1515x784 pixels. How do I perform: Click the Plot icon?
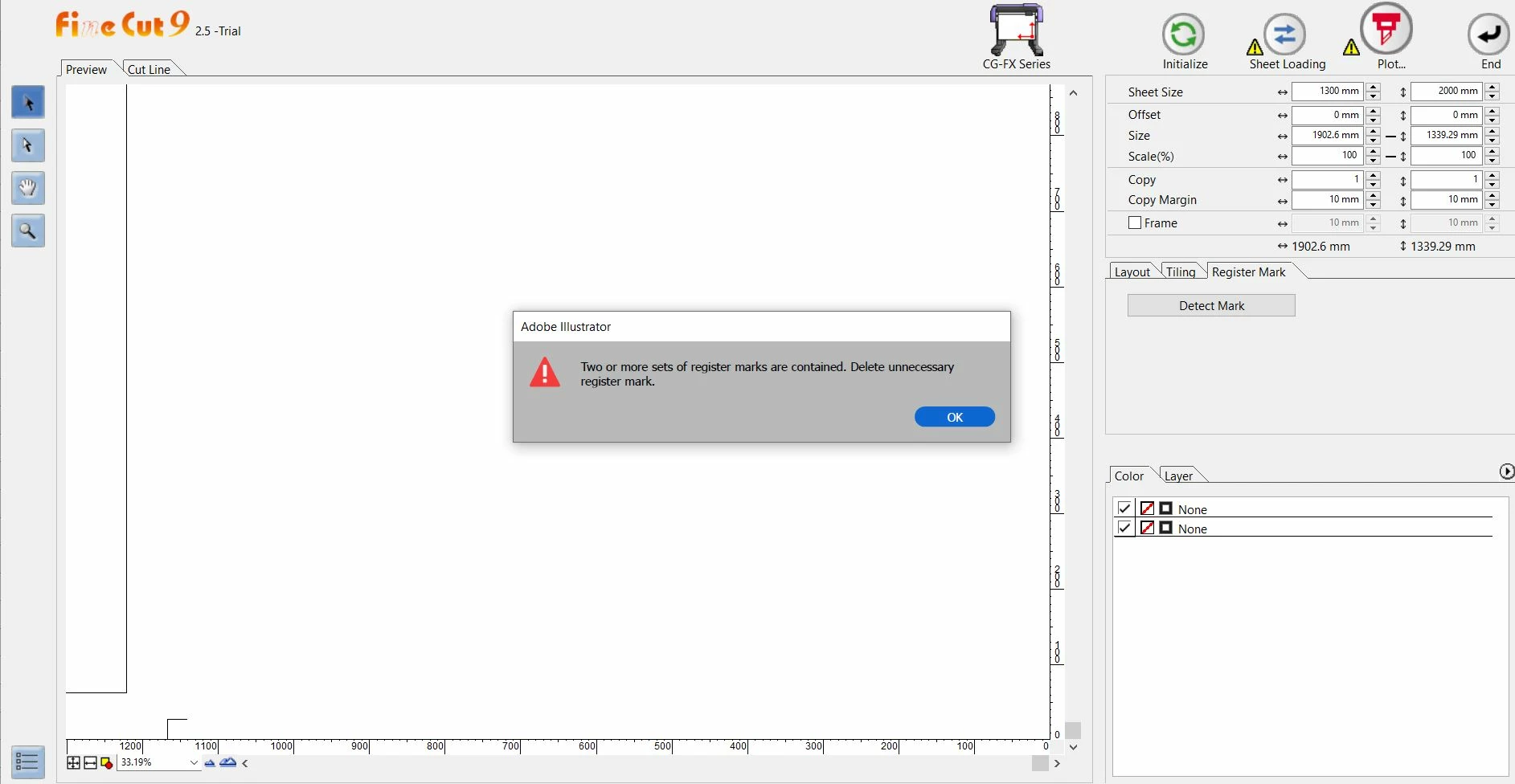click(x=1386, y=29)
